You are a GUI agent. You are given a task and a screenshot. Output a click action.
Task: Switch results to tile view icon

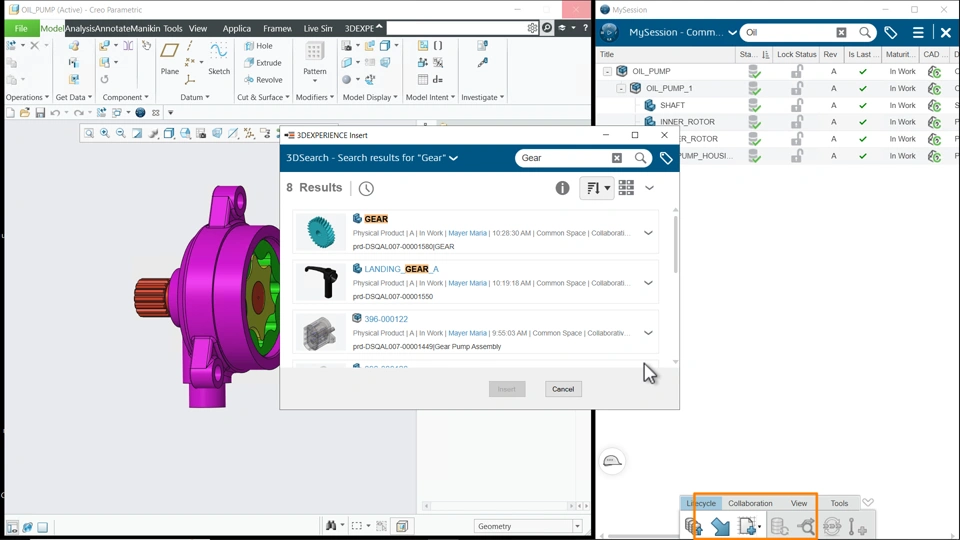626,188
